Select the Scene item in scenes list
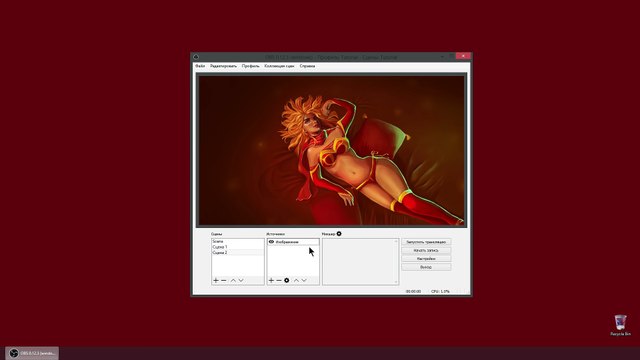Image resolution: width=640 pixels, height=360 pixels. tap(238, 242)
